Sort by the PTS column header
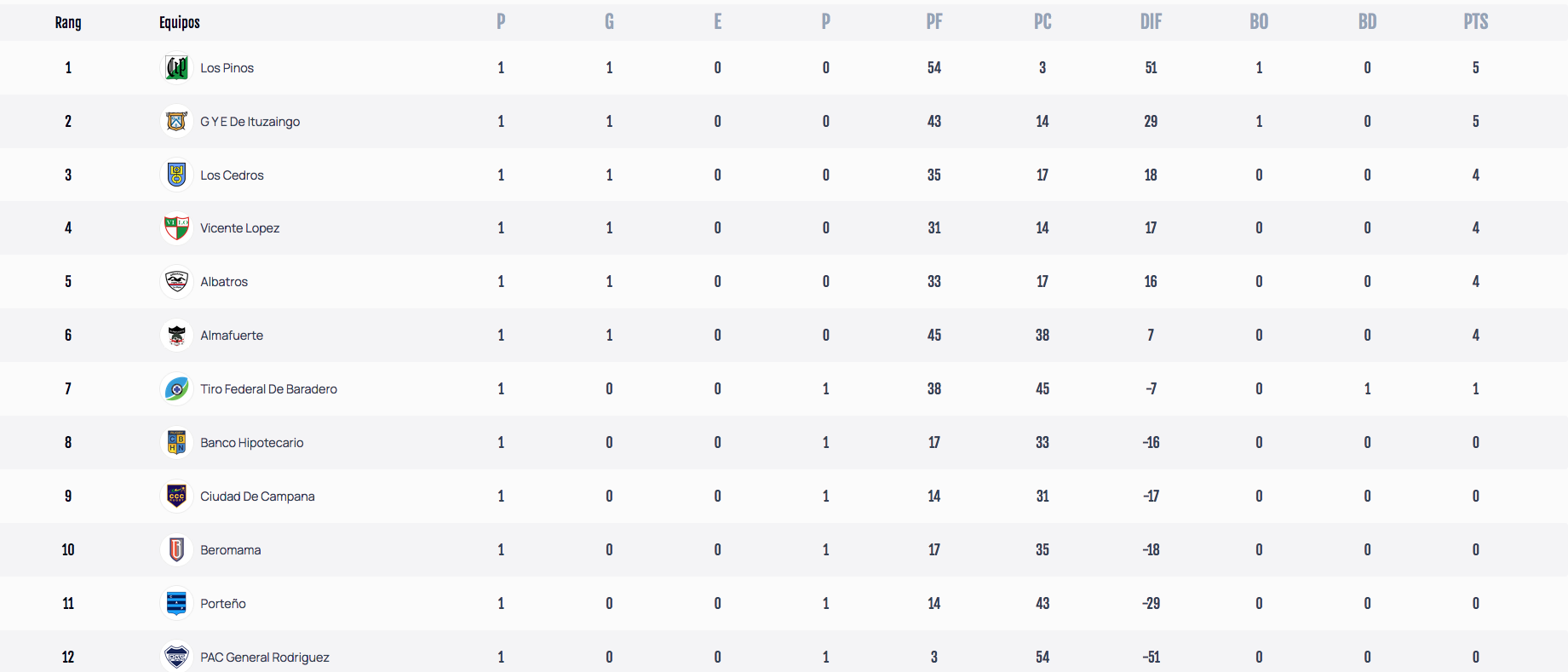1568x672 pixels. 1476,22
